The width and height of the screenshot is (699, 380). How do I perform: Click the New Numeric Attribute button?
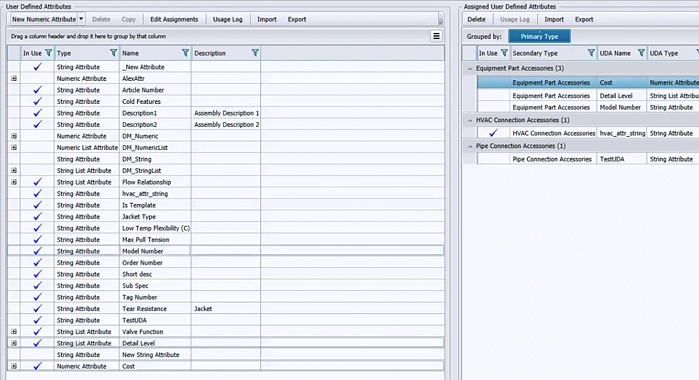(x=44, y=19)
